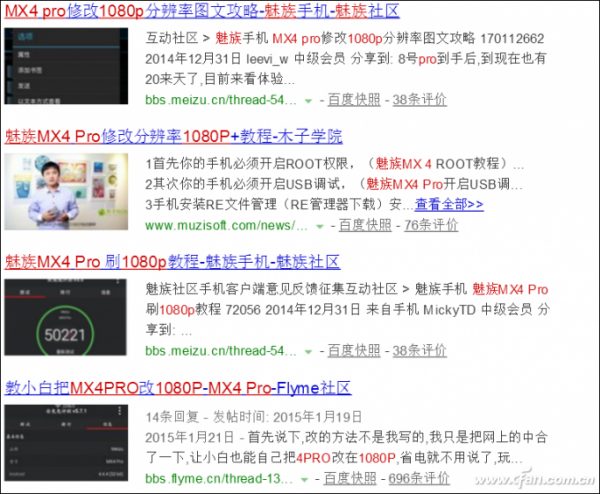Click the 查看全部>> link
Image resolution: width=600 pixels, height=494 pixels.
coord(449,204)
